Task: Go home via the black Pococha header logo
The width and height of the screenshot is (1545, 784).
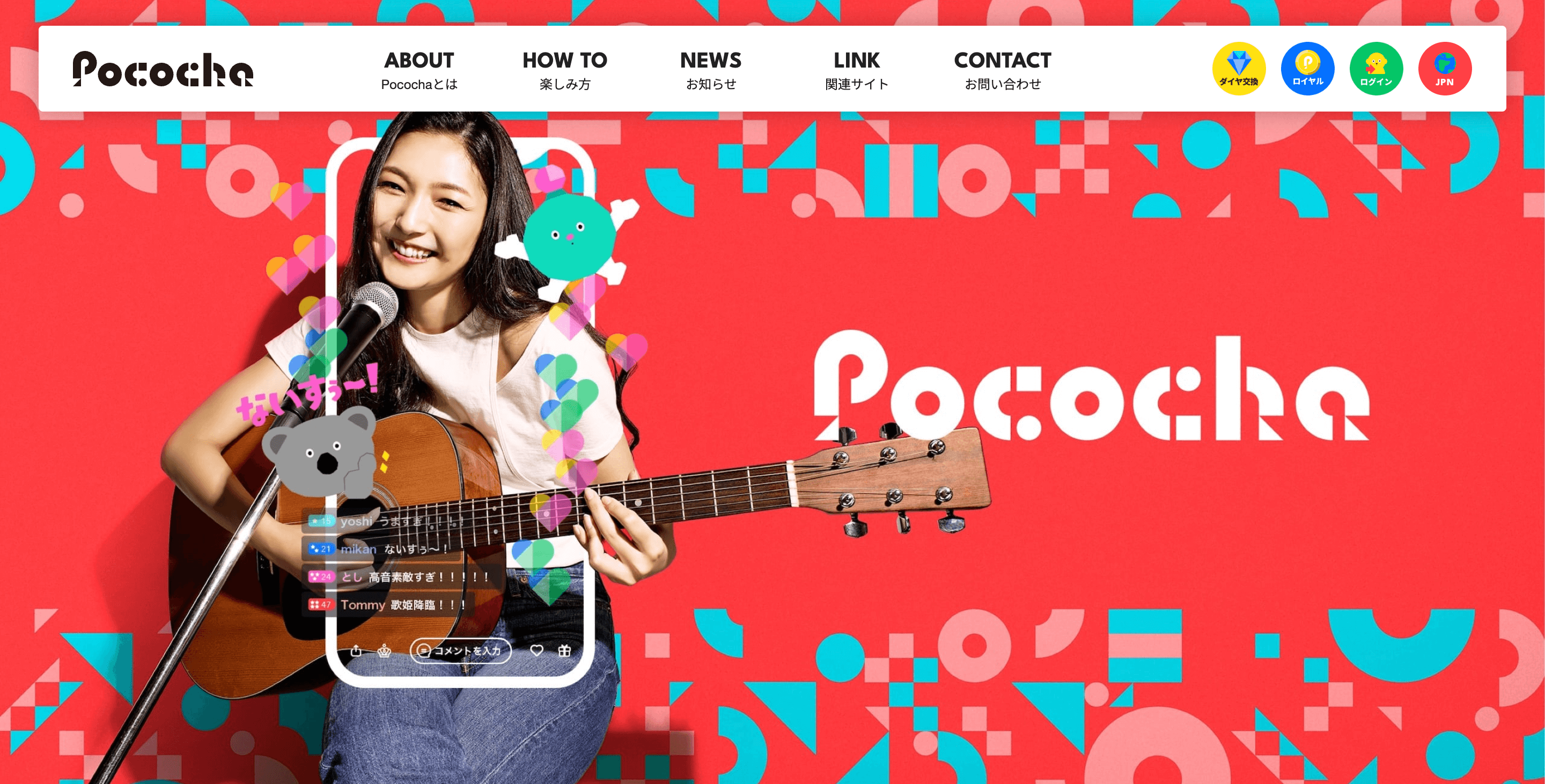Action: coord(163,69)
